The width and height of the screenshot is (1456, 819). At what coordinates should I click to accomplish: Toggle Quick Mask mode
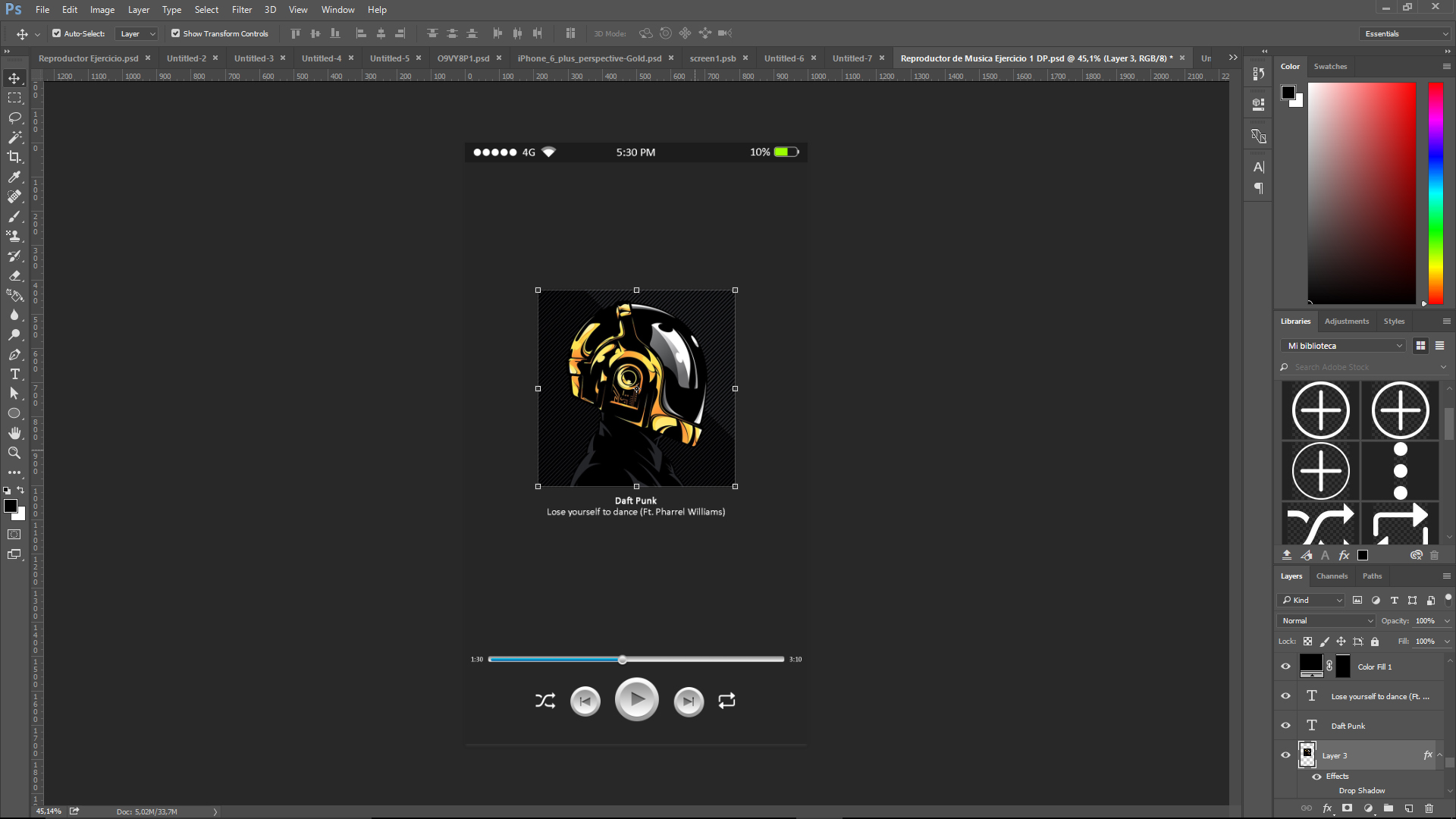pyautogui.click(x=14, y=535)
